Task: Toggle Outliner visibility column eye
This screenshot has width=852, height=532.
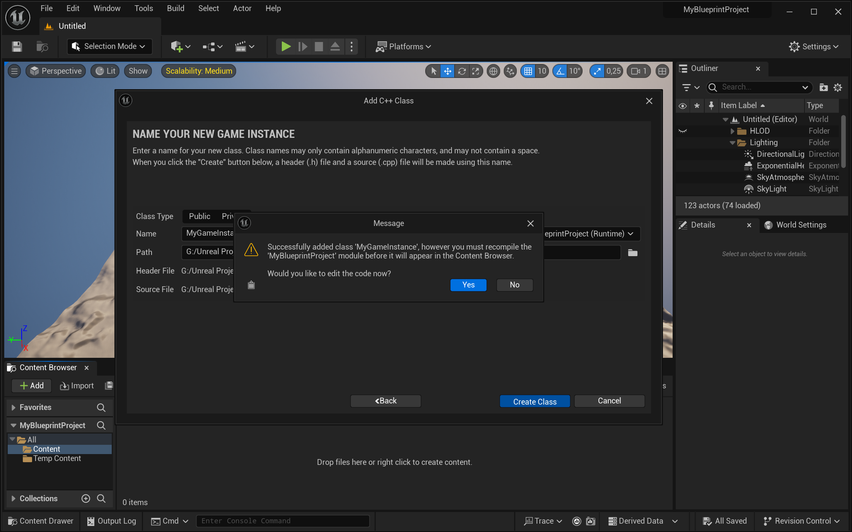Action: click(x=682, y=105)
